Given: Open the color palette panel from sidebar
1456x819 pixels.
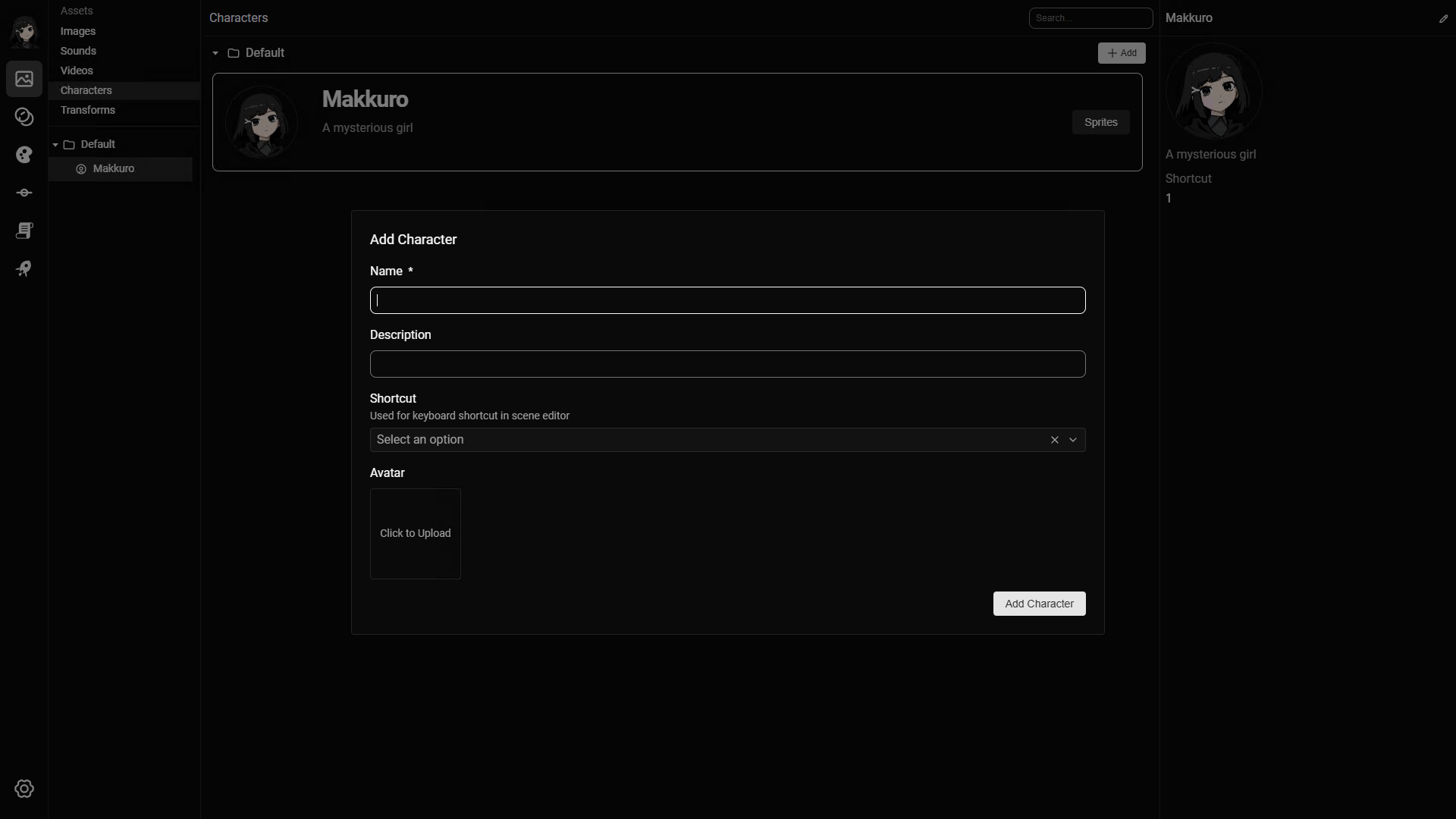Looking at the screenshot, I should coord(24,155).
